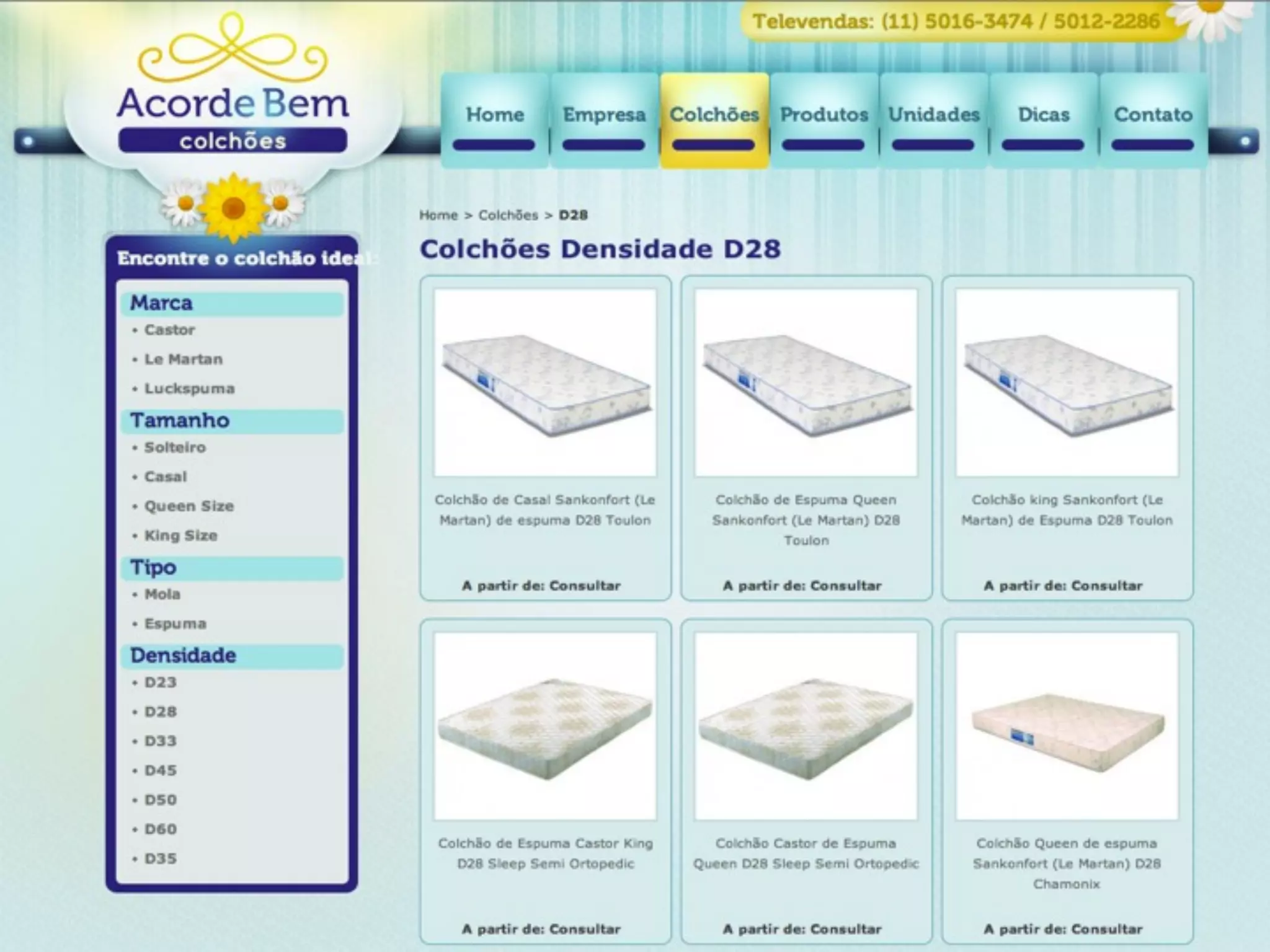Select the Colchões navigation tab
The height and width of the screenshot is (952, 1270).
(714, 115)
